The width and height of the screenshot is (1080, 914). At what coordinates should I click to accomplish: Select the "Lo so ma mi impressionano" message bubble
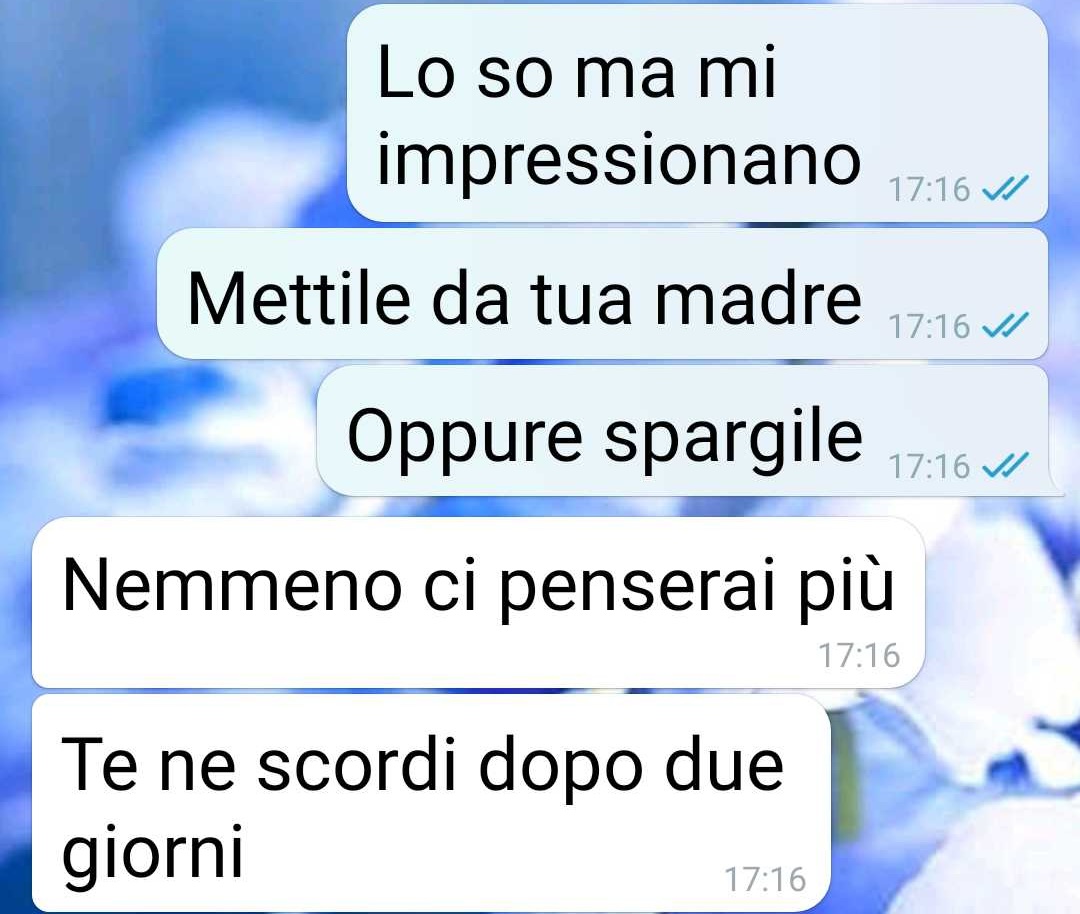[x=697, y=113]
